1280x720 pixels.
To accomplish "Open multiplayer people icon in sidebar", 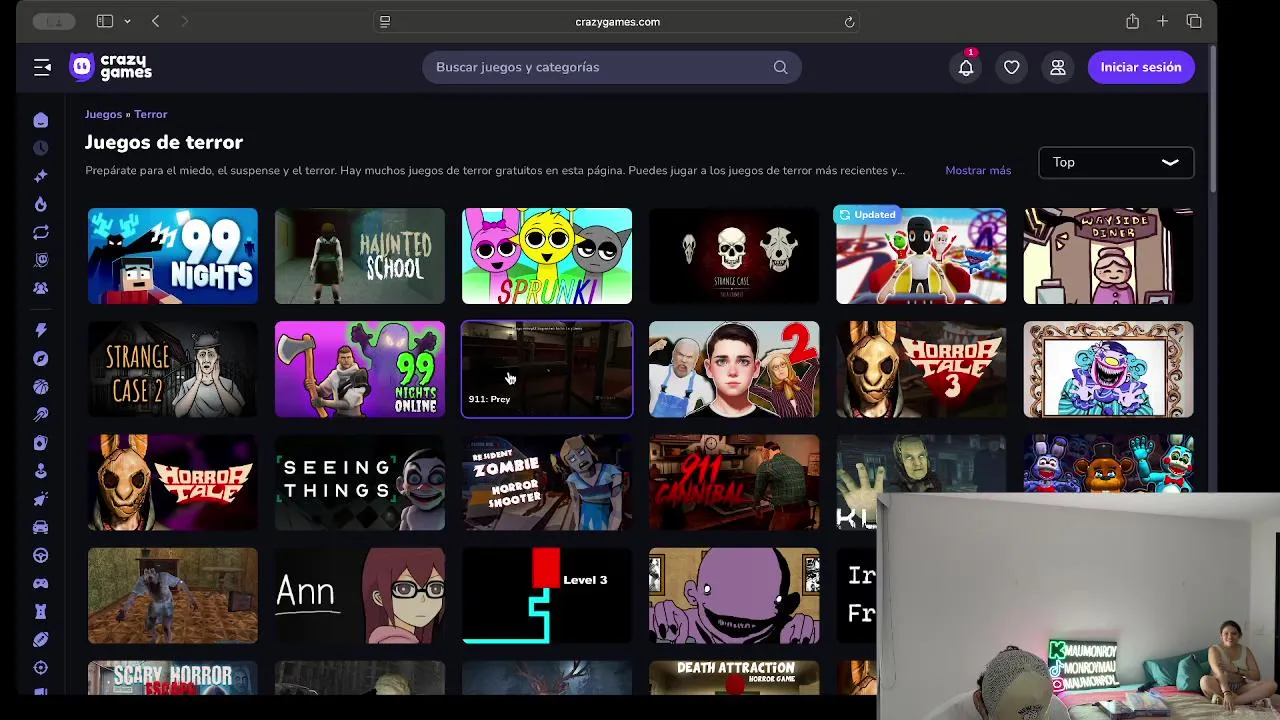I will coord(41,288).
